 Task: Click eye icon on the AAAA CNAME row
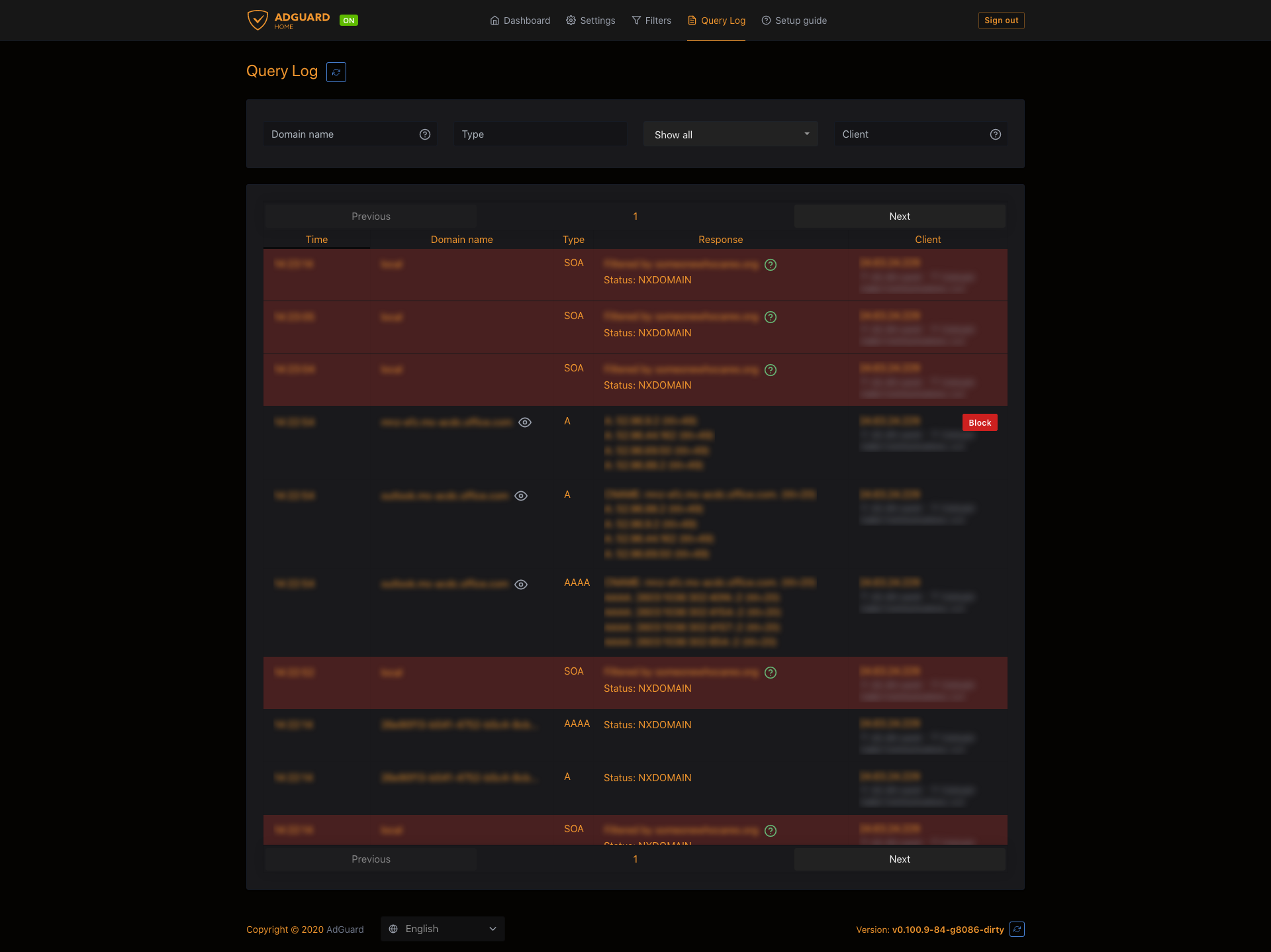(521, 585)
